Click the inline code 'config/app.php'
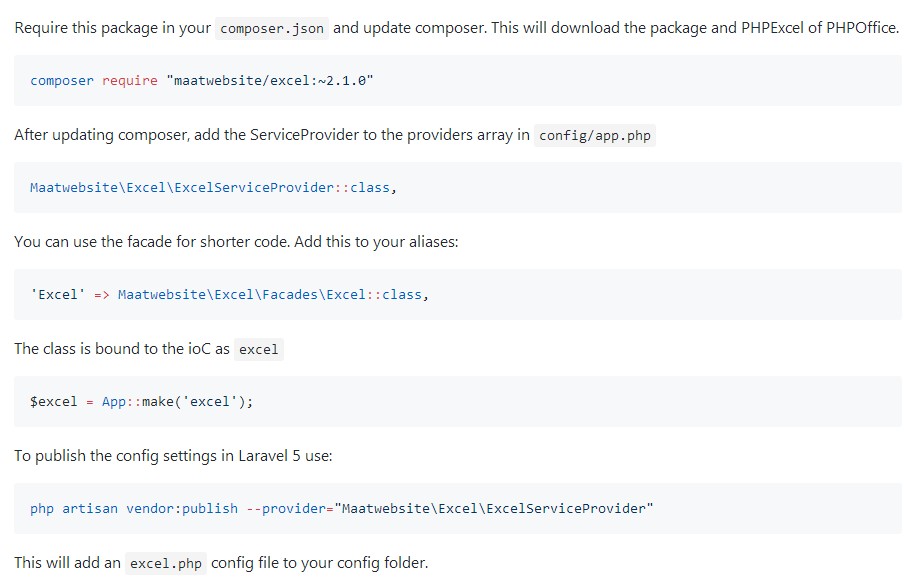The image size is (907, 582). 595,135
